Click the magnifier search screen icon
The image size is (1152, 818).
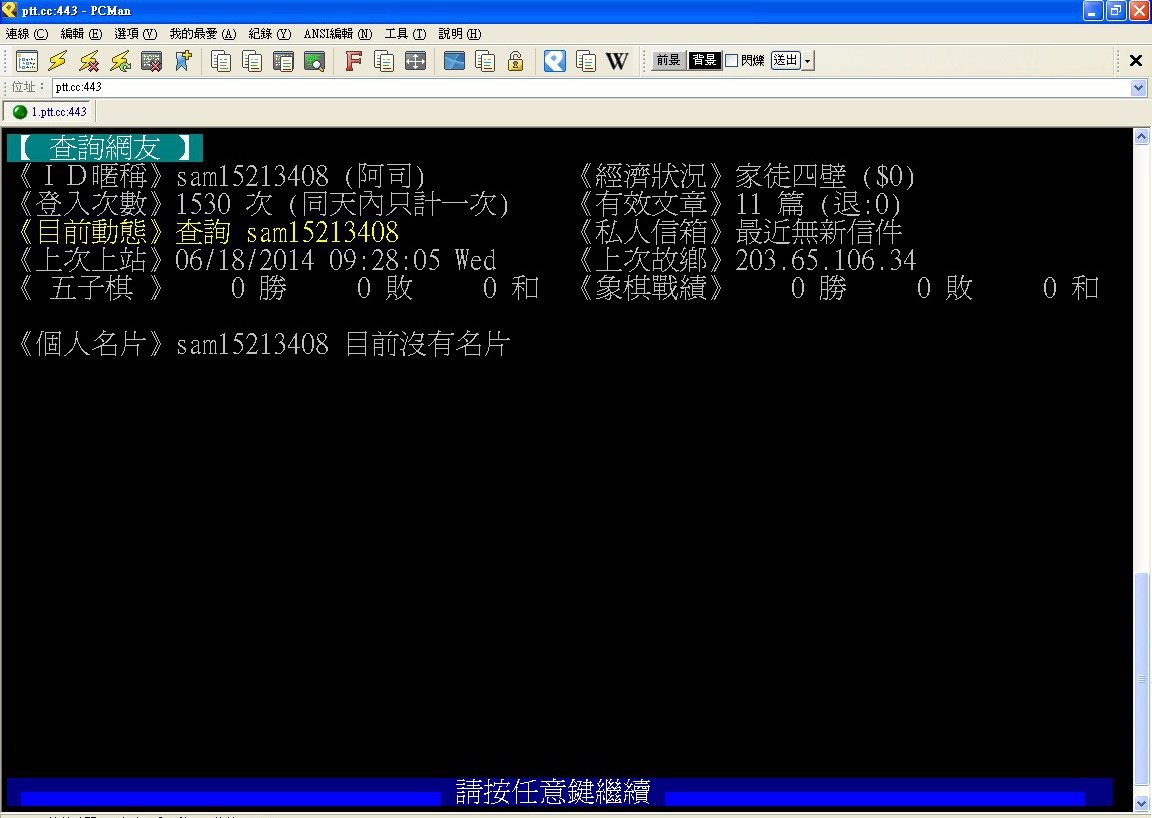(314, 61)
